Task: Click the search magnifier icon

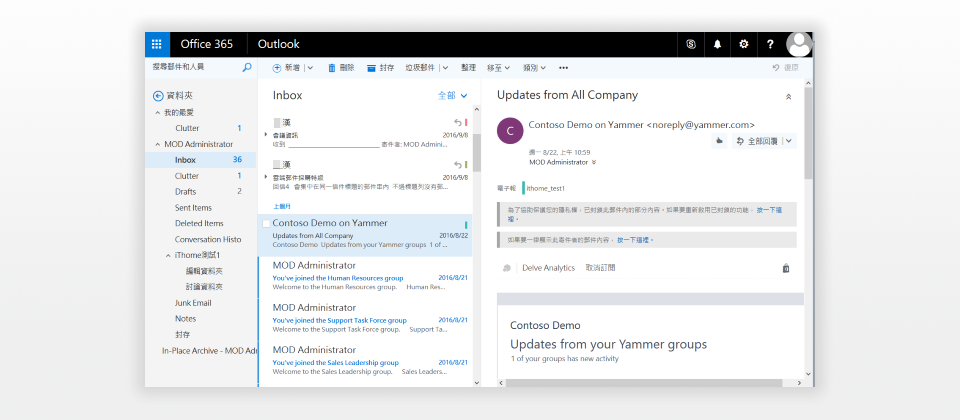Action: [x=247, y=67]
